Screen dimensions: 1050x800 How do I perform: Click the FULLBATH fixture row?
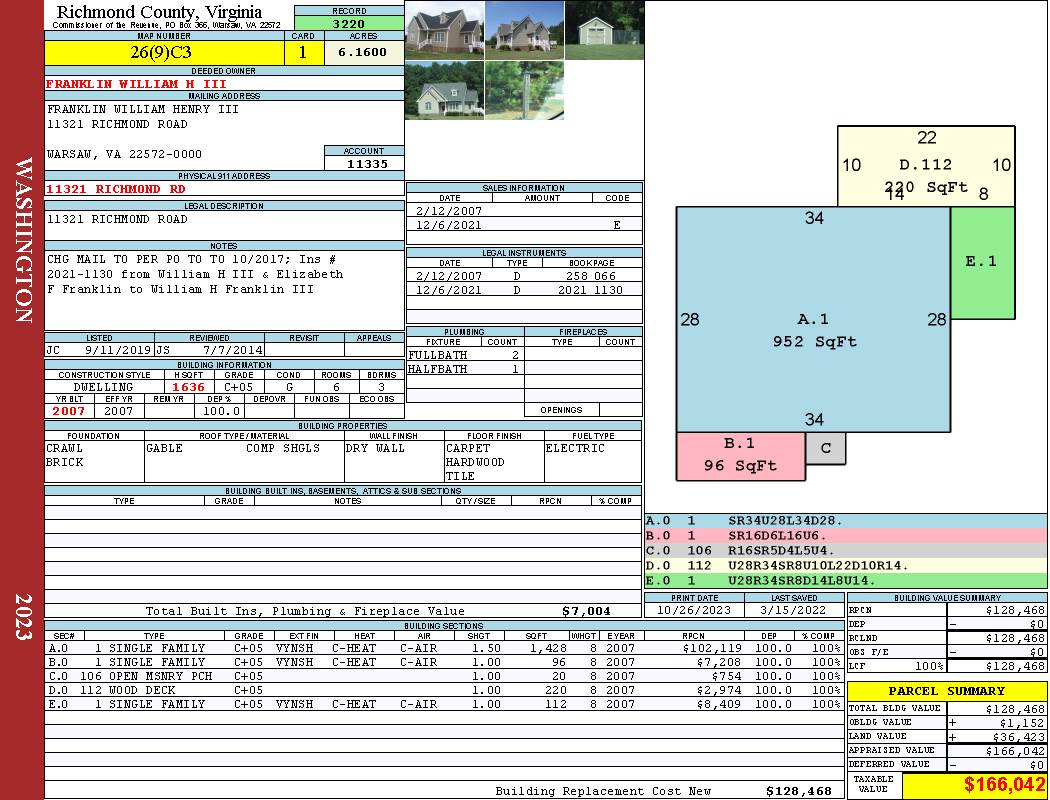pos(465,355)
